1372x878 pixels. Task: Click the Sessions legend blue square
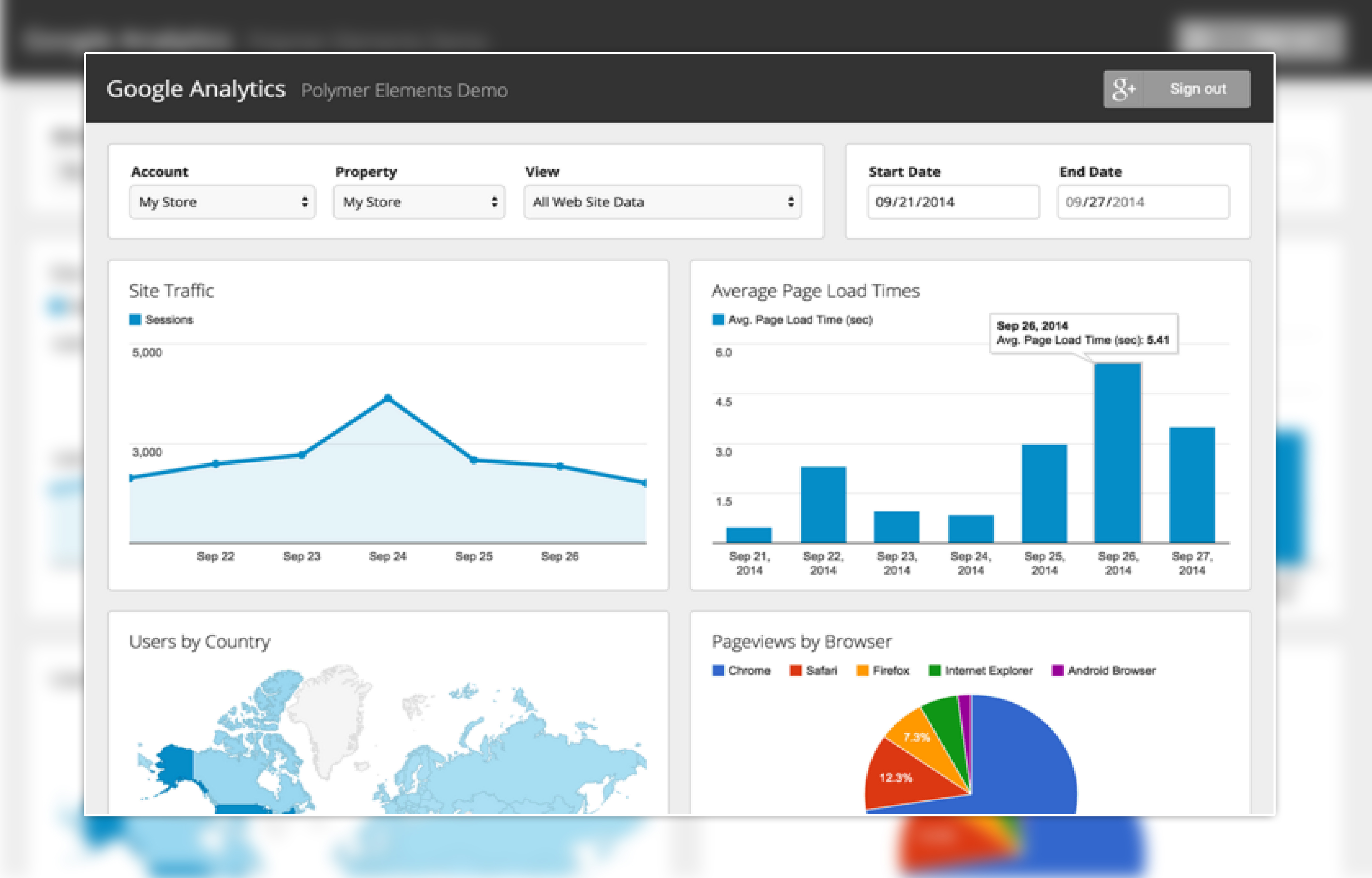click(135, 320)
